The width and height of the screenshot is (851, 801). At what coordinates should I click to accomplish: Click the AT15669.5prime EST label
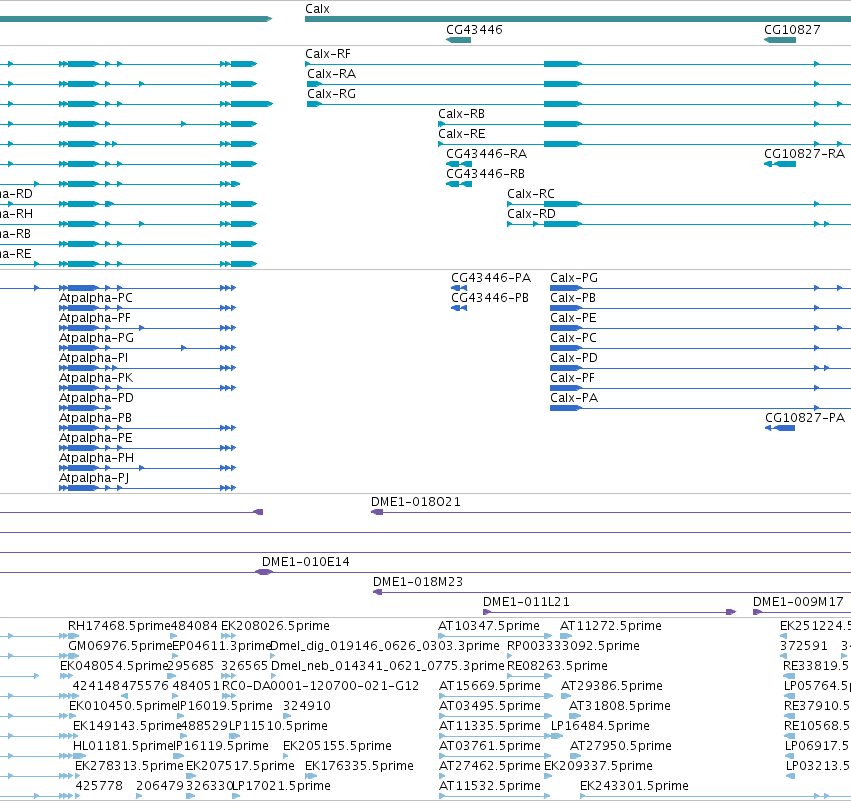(490, 686)
